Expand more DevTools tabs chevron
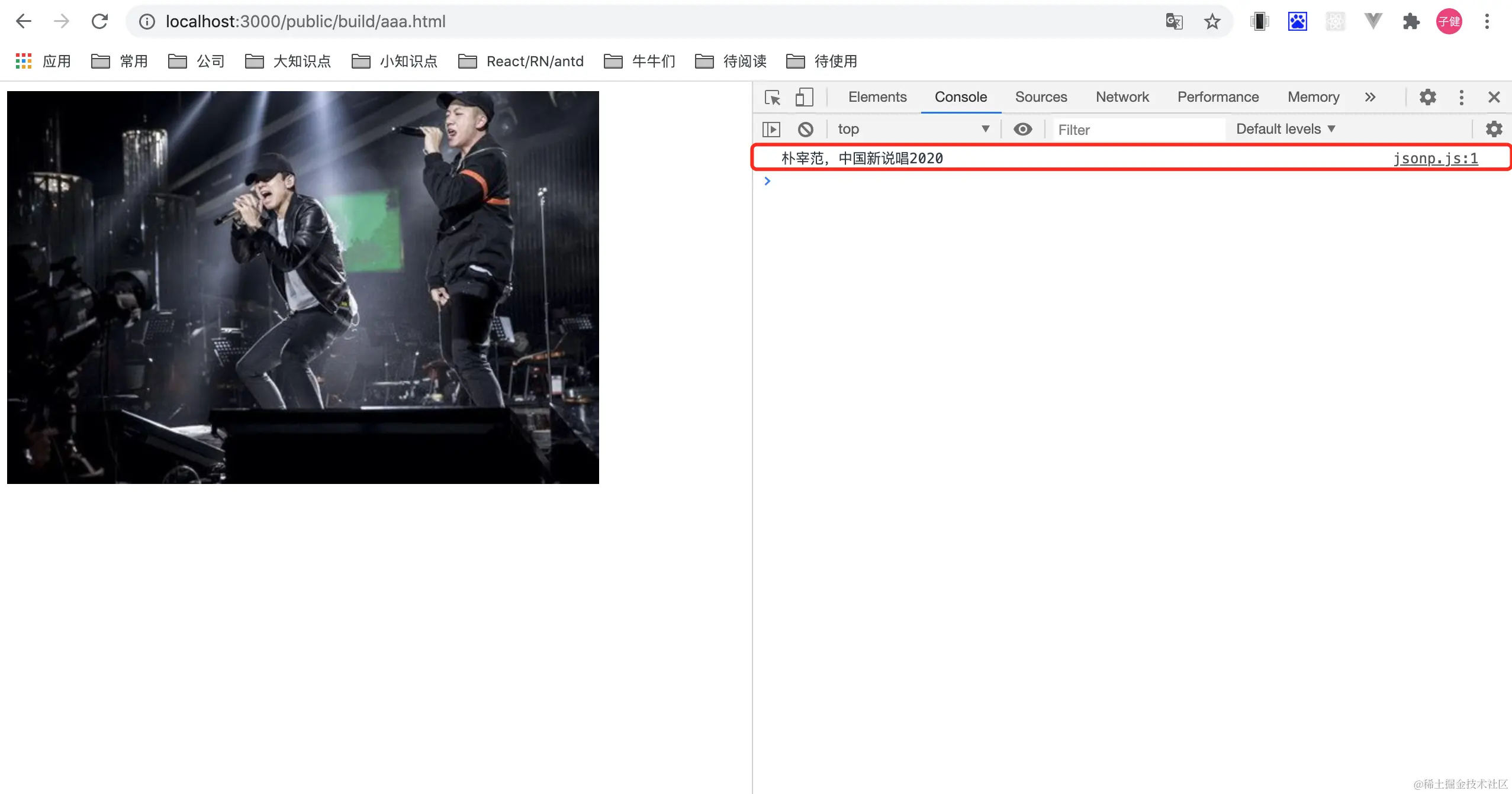 1370,97
